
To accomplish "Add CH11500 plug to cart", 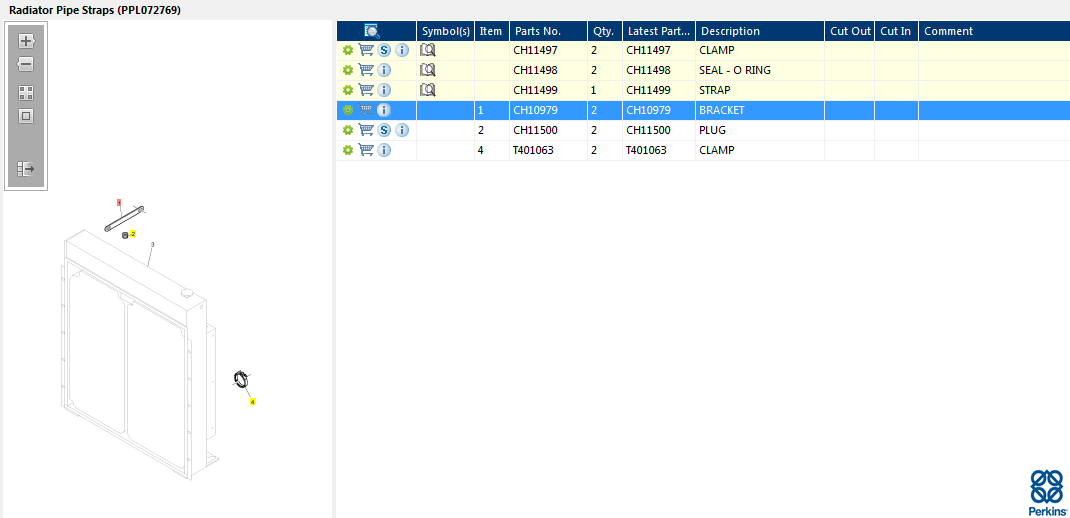I will [366, 129].
